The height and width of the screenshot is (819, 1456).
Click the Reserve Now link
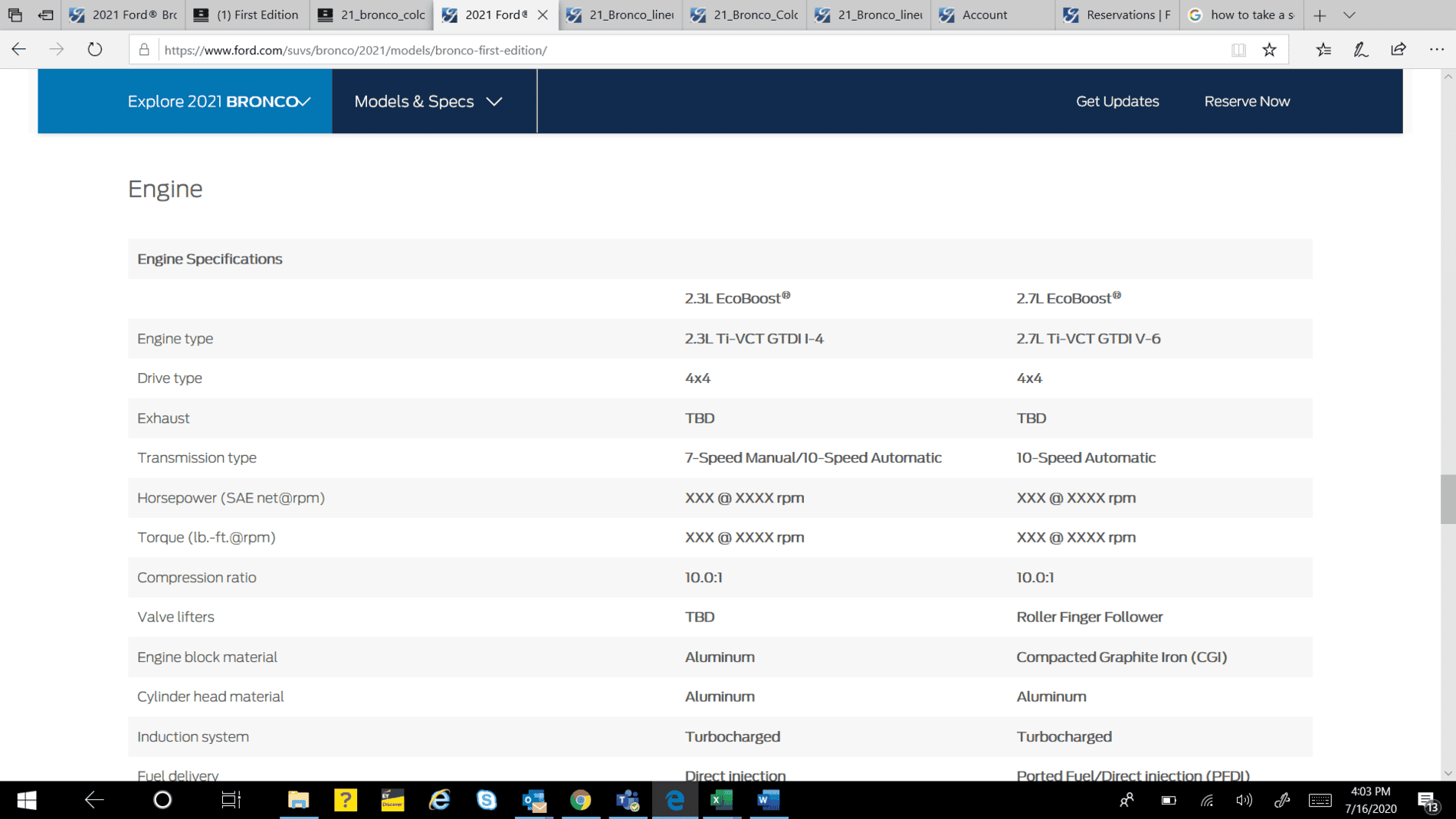pyautogui.click(x=1247, y=101)
